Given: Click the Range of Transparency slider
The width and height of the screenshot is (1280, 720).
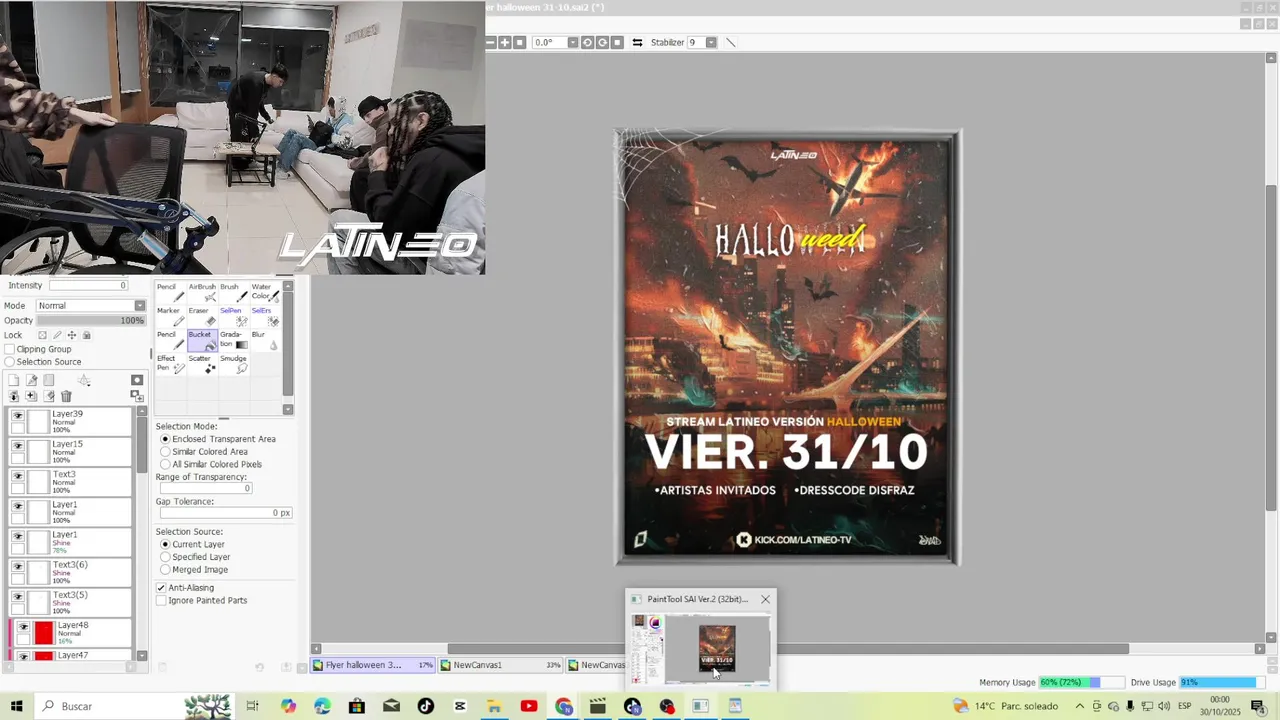Looking at the screenshot, I should (206, 488).
